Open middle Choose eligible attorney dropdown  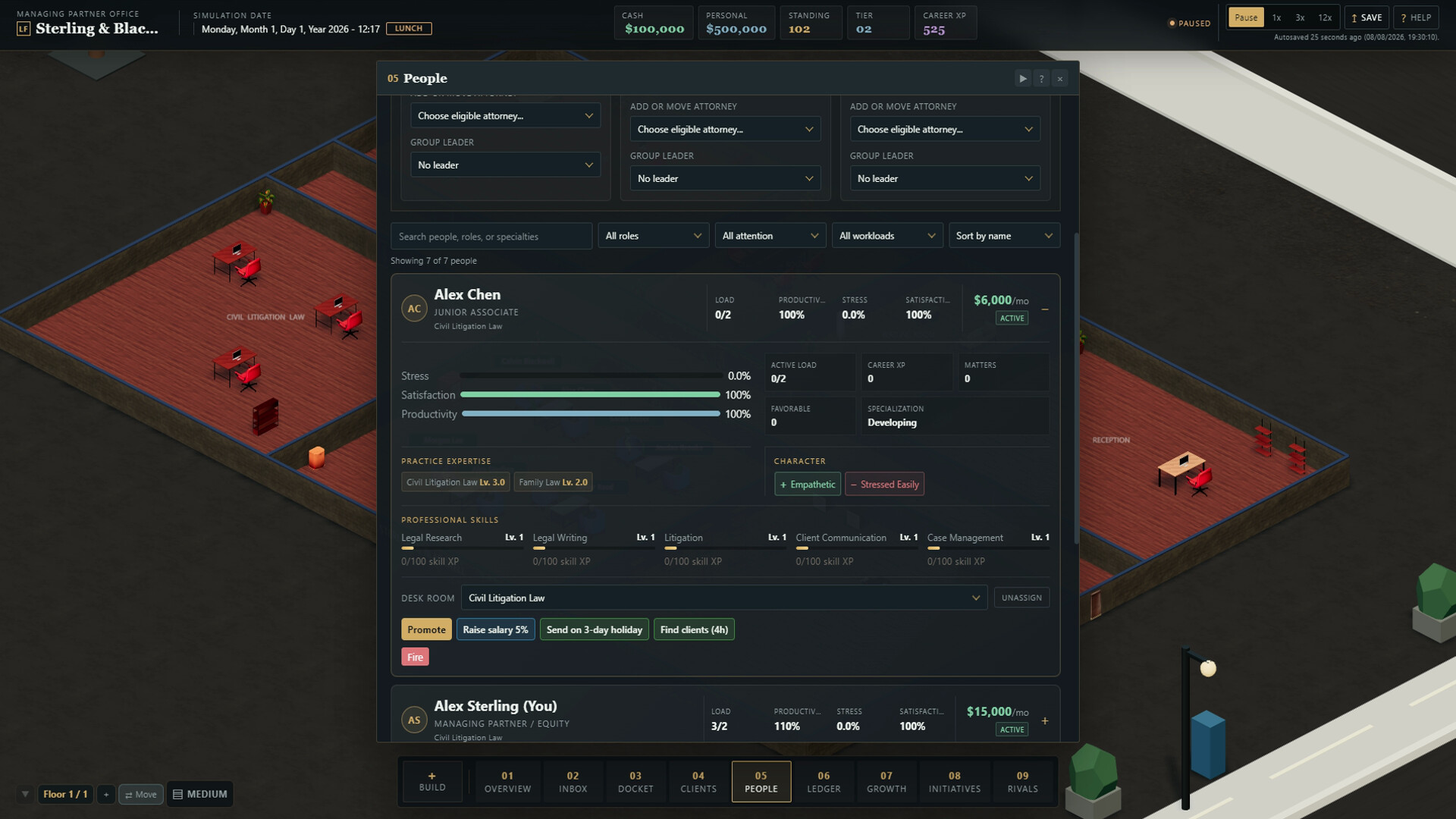click(x=725, y=129)
